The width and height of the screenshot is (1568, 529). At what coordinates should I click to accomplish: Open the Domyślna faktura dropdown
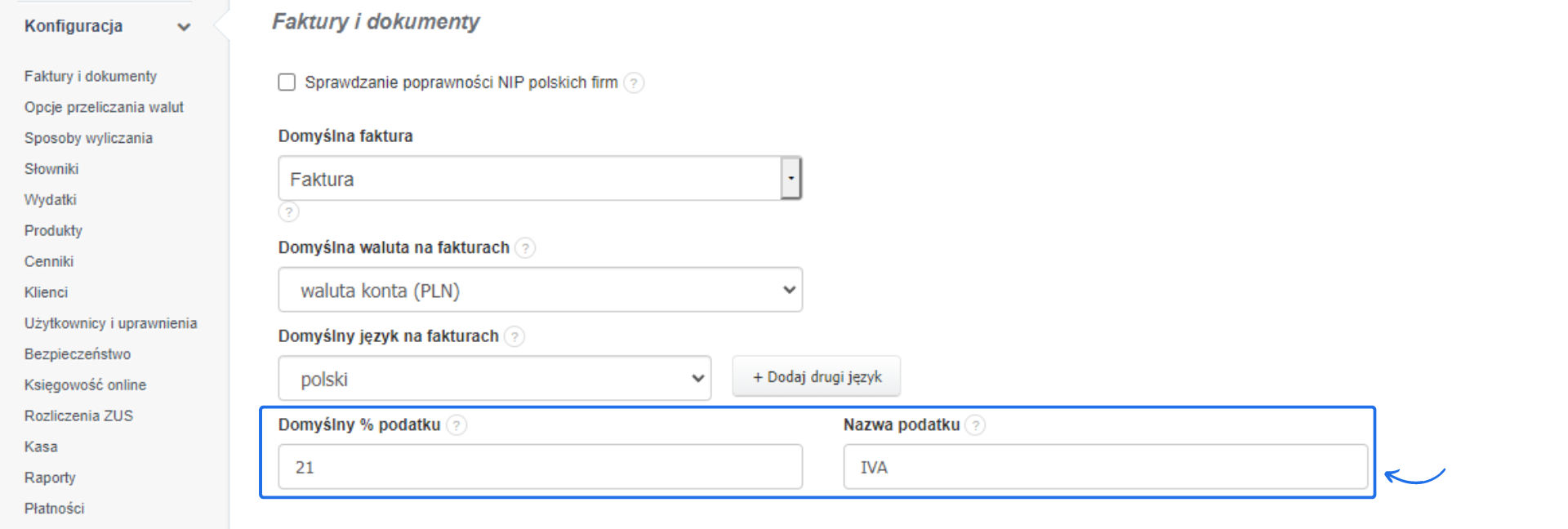coord(790,178)
